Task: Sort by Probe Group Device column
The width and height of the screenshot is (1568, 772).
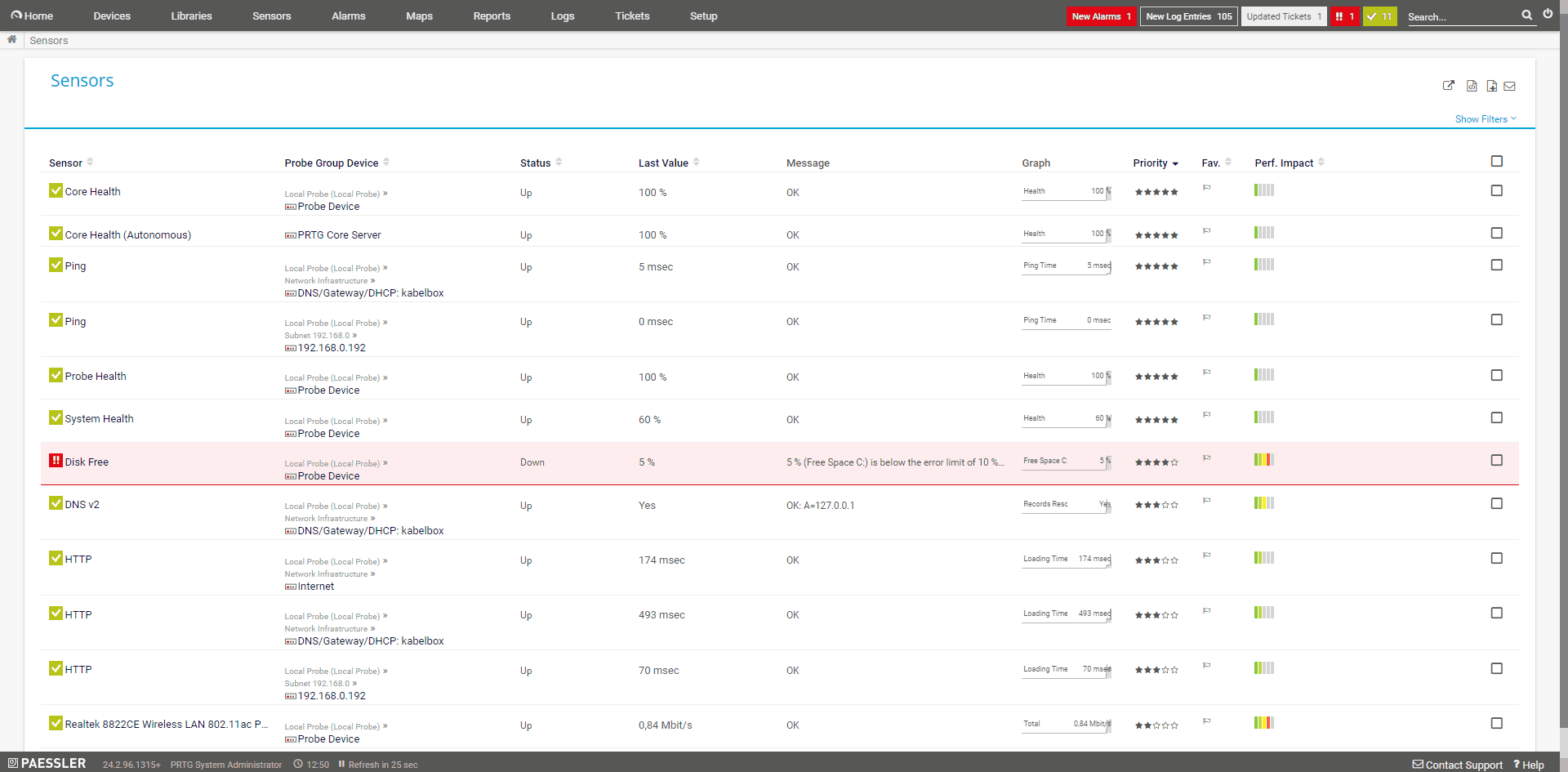Action: (336, 163)
